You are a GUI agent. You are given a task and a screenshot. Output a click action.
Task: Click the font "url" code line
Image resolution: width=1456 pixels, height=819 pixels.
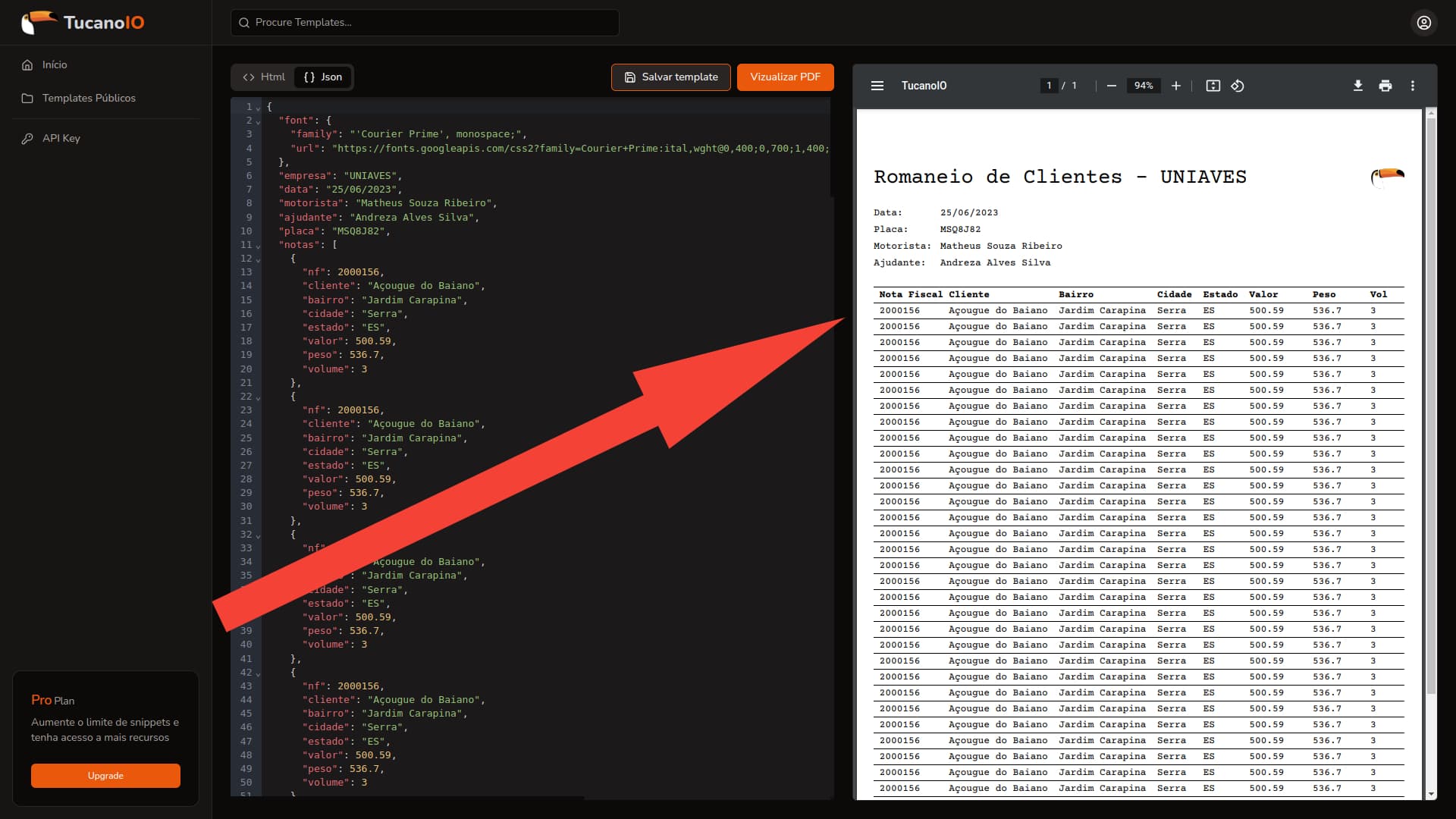(x=560, y=149)
